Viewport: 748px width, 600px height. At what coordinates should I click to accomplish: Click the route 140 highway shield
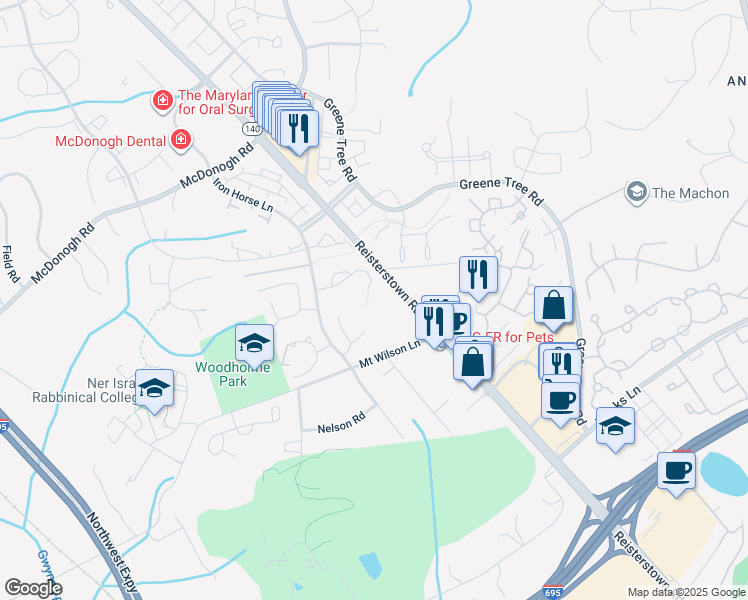click(251, 129)
